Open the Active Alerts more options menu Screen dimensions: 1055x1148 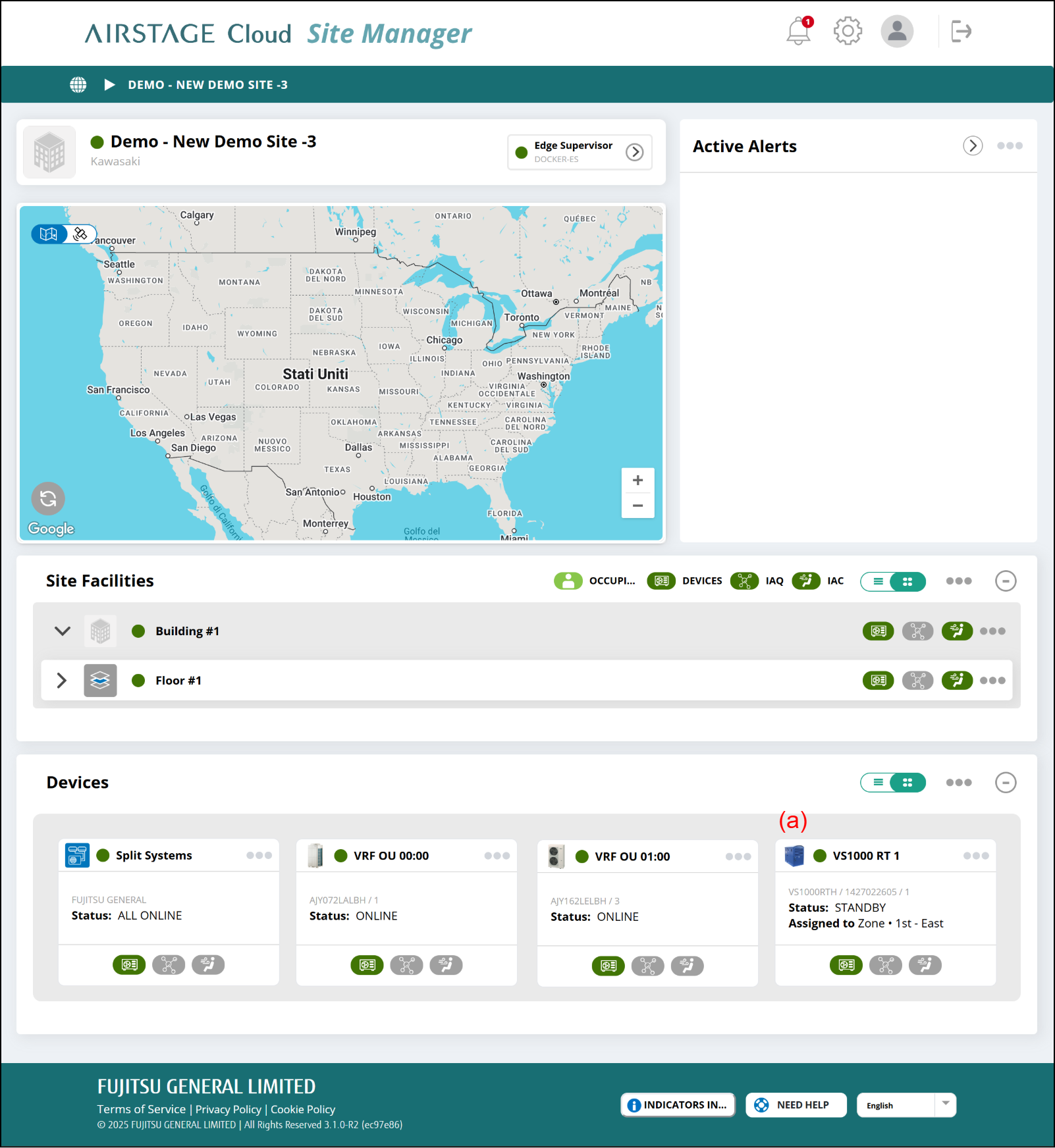1009,146
